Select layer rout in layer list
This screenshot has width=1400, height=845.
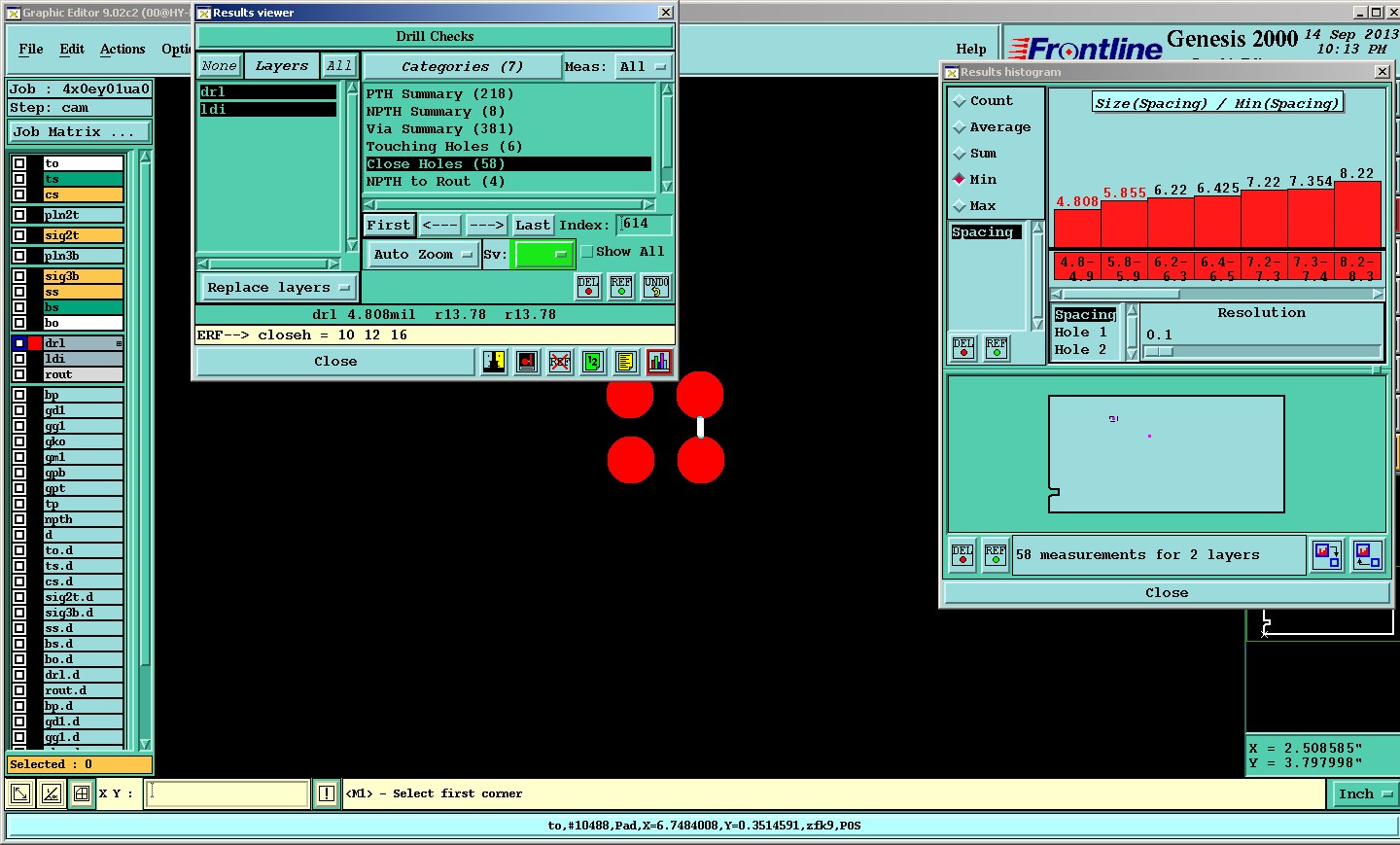[84, 374]
